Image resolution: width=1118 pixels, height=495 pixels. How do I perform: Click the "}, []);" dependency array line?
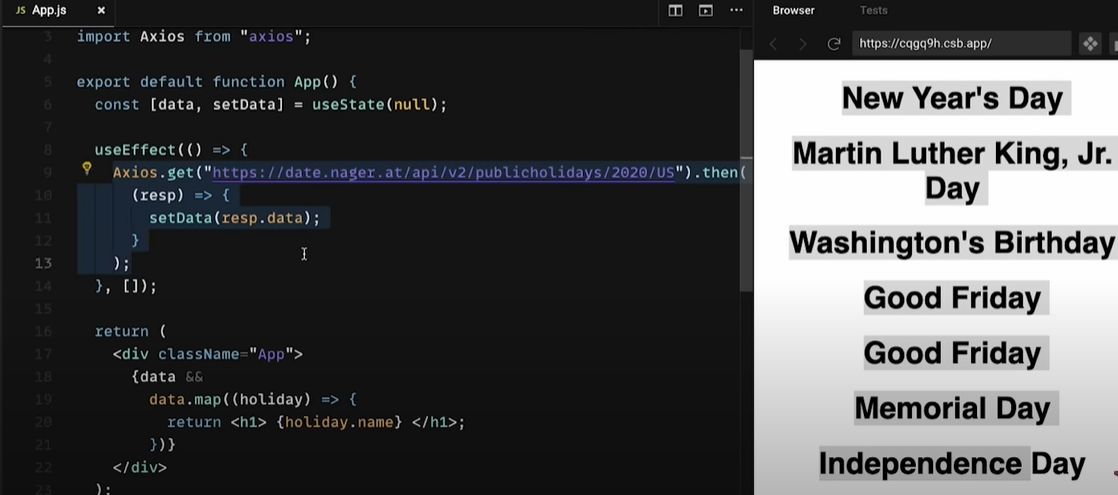click(125, 286)
